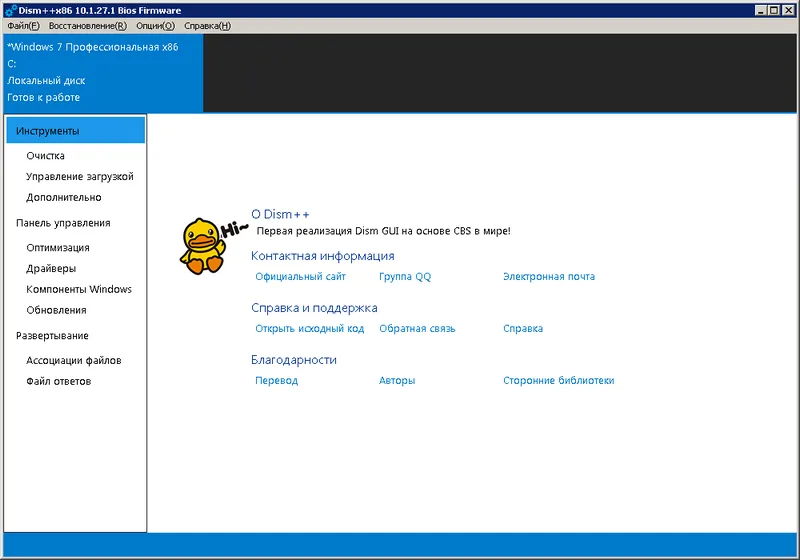Open the Справка menu in menu bar
Screen dimensions: 800x560
(x=207, y=26)
